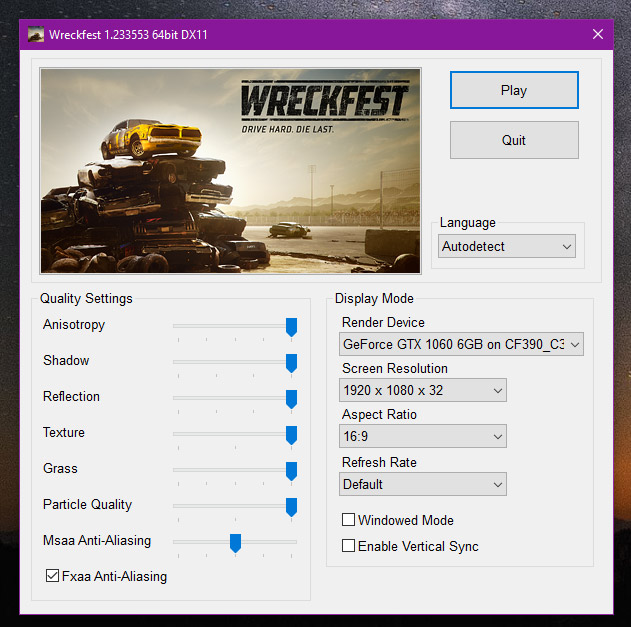
Task: Click the Anisotropy slider handle
Action: click(291, 327)
